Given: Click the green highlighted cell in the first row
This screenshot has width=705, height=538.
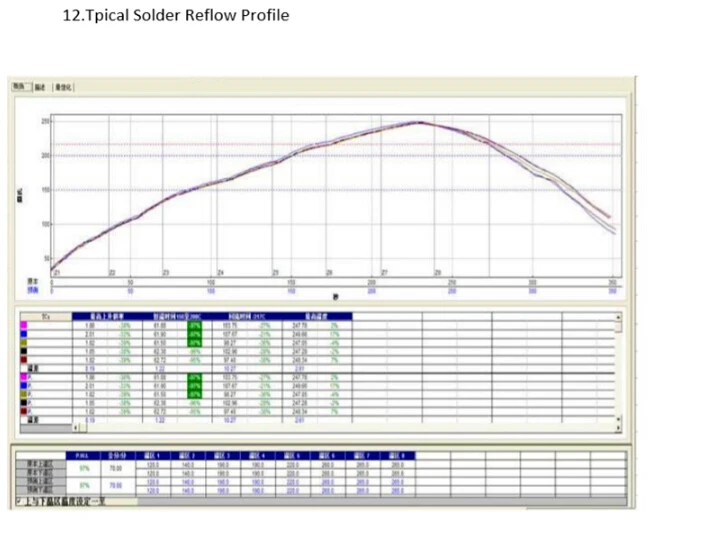Looking at the screenshot, I should 194,325.
